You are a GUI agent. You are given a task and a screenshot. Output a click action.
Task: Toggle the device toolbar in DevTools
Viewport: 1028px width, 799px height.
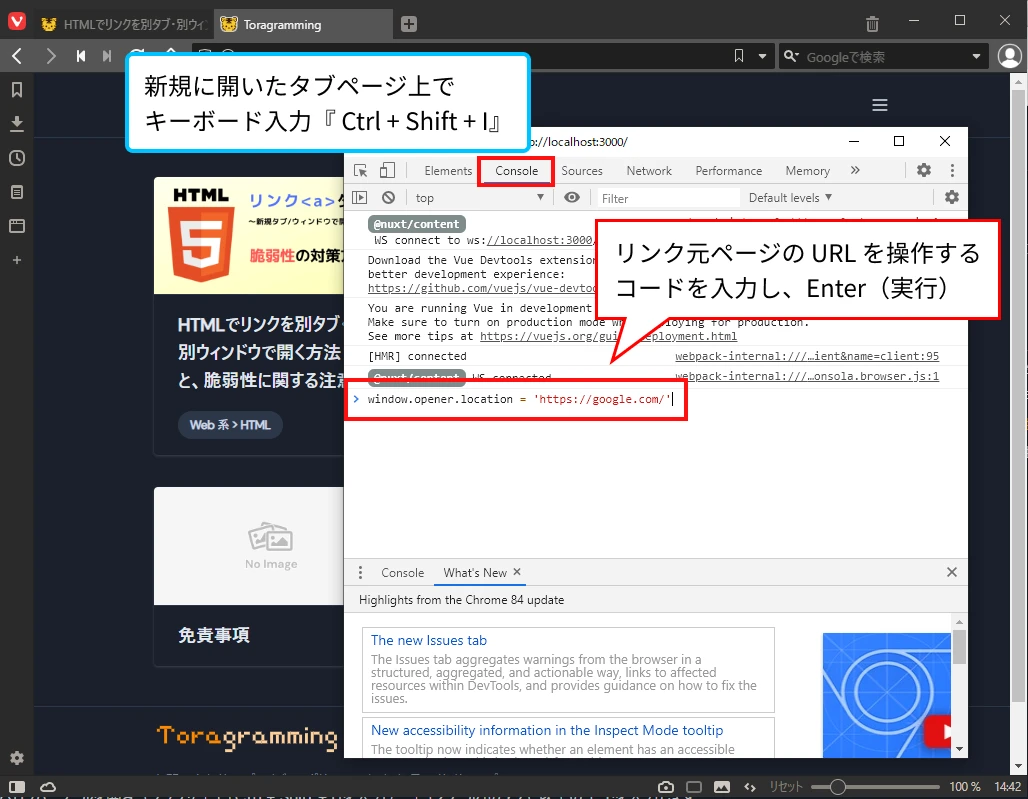point(387,170)
